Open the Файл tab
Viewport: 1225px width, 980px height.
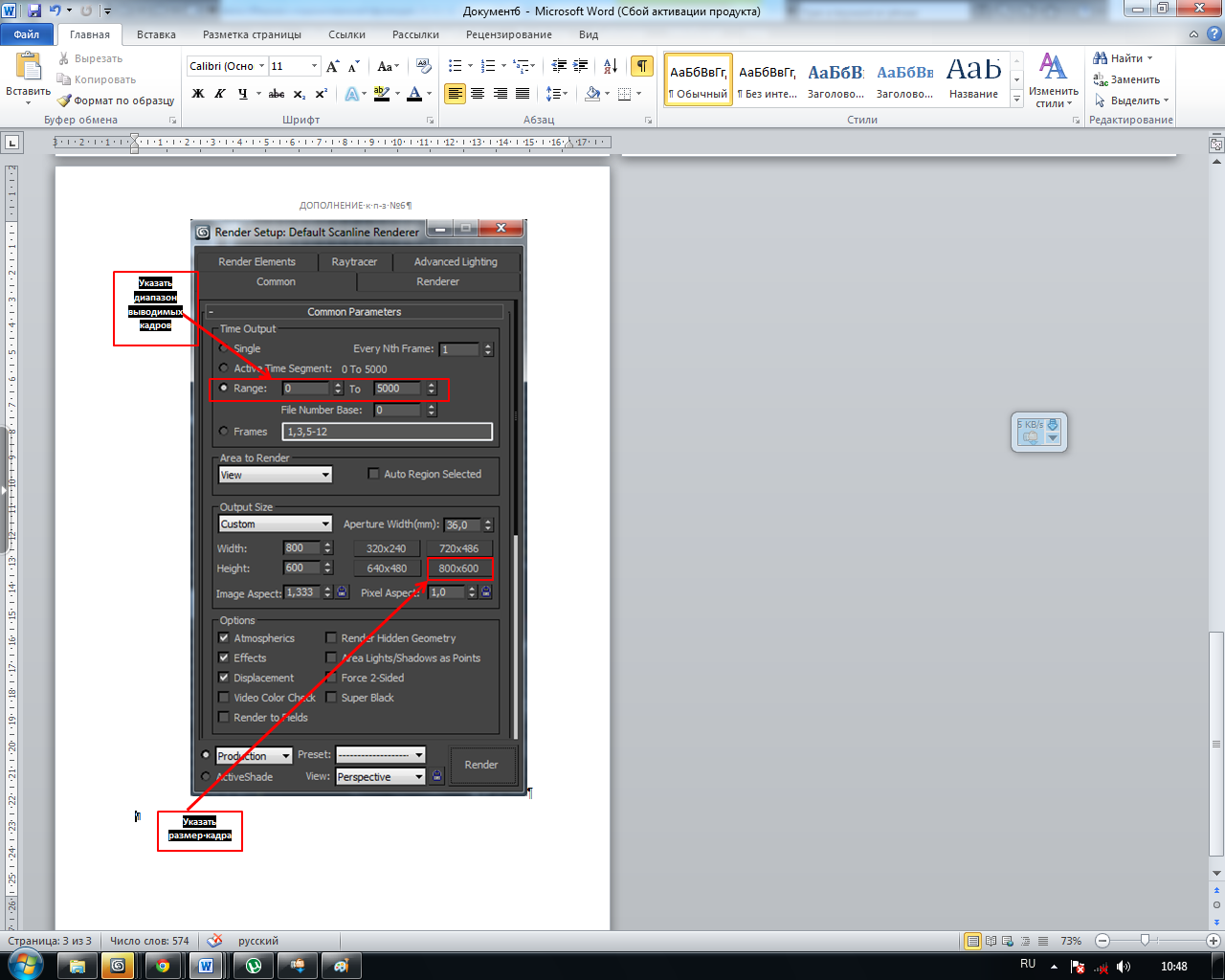27,34
